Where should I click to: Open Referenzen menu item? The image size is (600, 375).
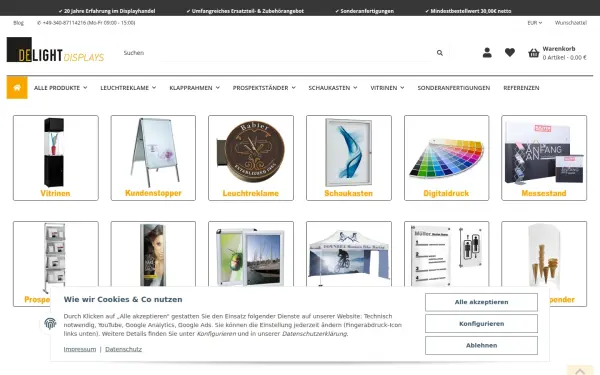pyautogui.click(x=521, y=88)
